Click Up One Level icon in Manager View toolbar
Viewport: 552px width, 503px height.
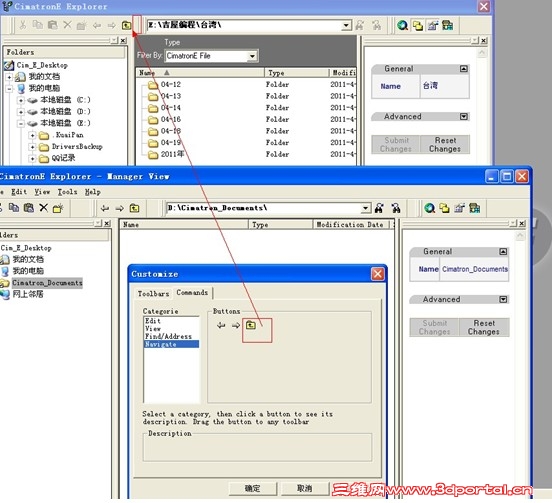[134, 208]
